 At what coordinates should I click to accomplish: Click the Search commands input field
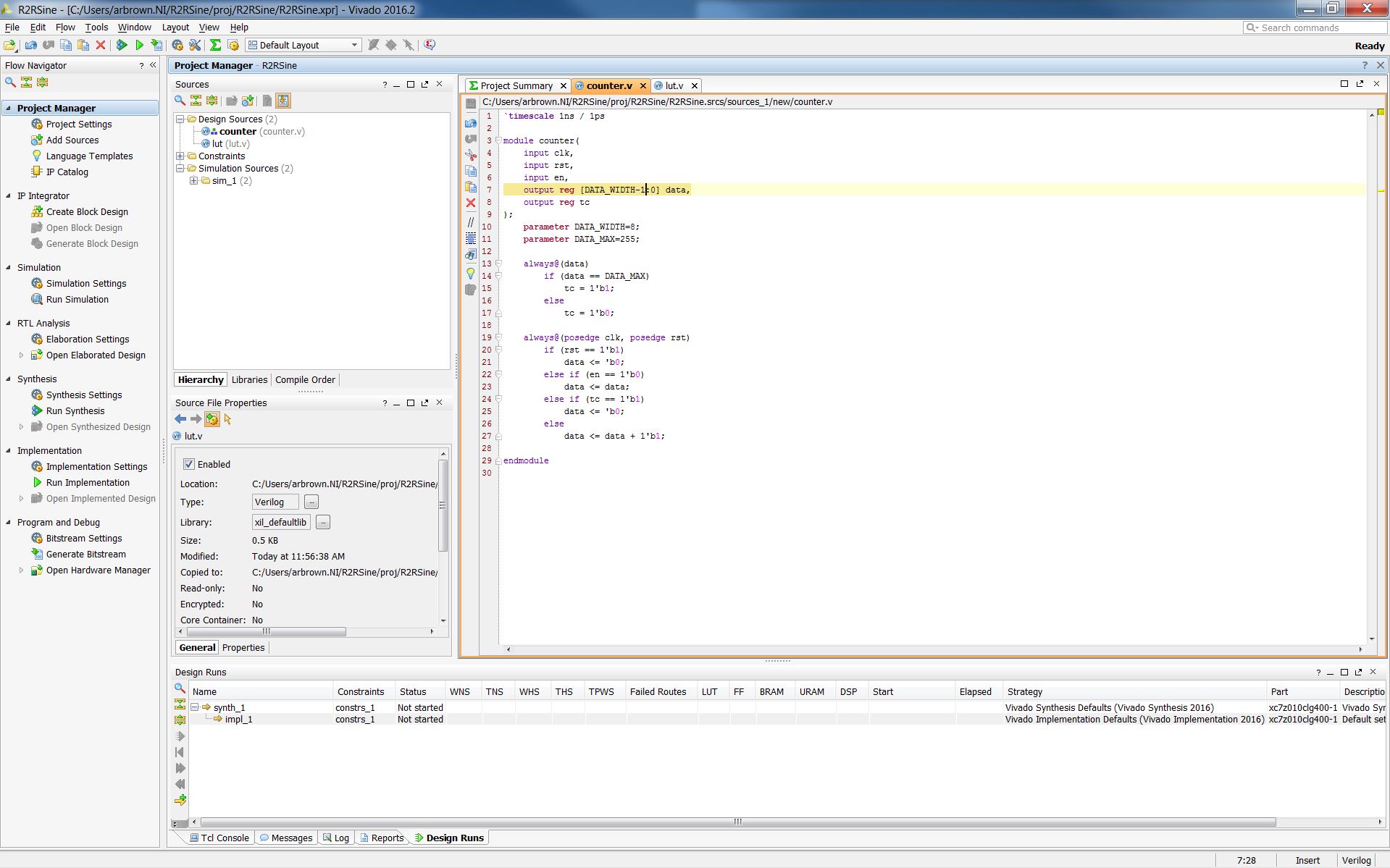[x=1315, y=28]
